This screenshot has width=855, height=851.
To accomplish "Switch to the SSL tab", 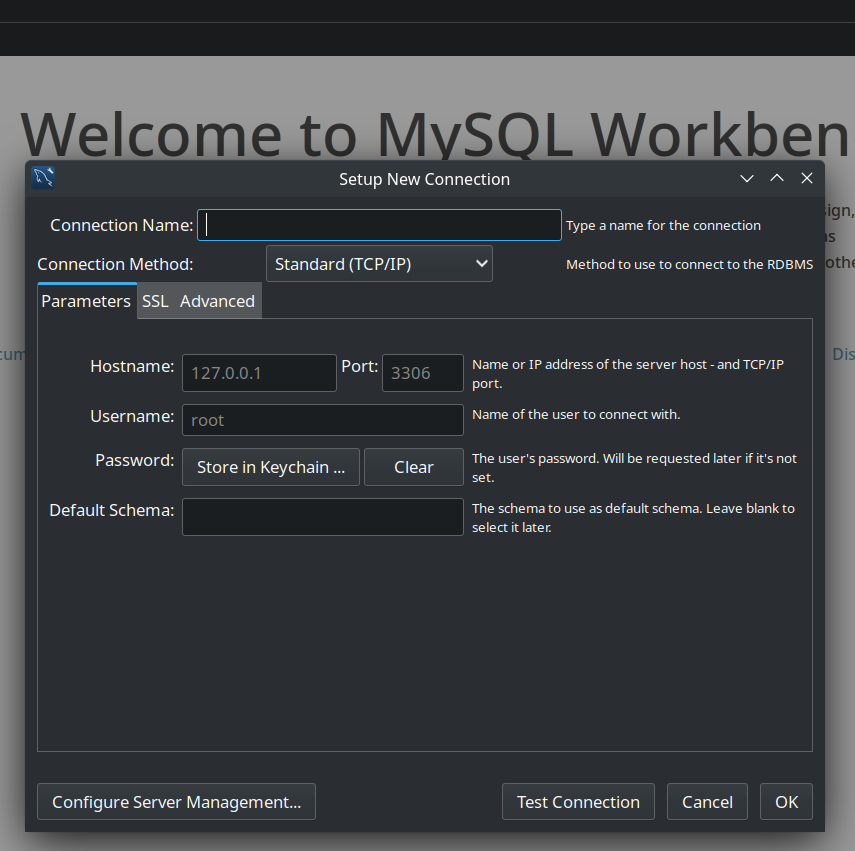I will point(155,301).
